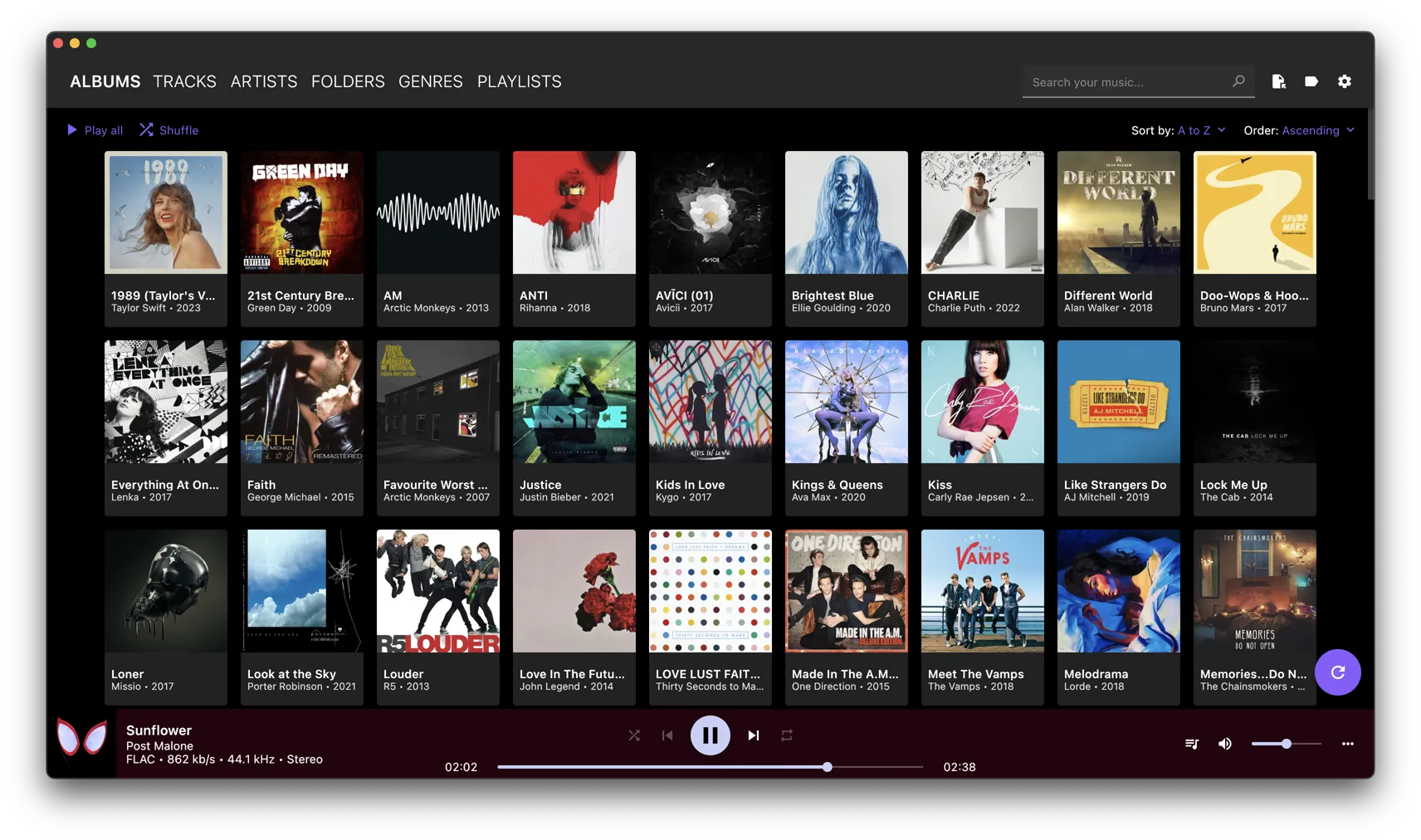Open the PLAYLISTS tab
Screen dimensions: 1421x840
coord(519,81)
